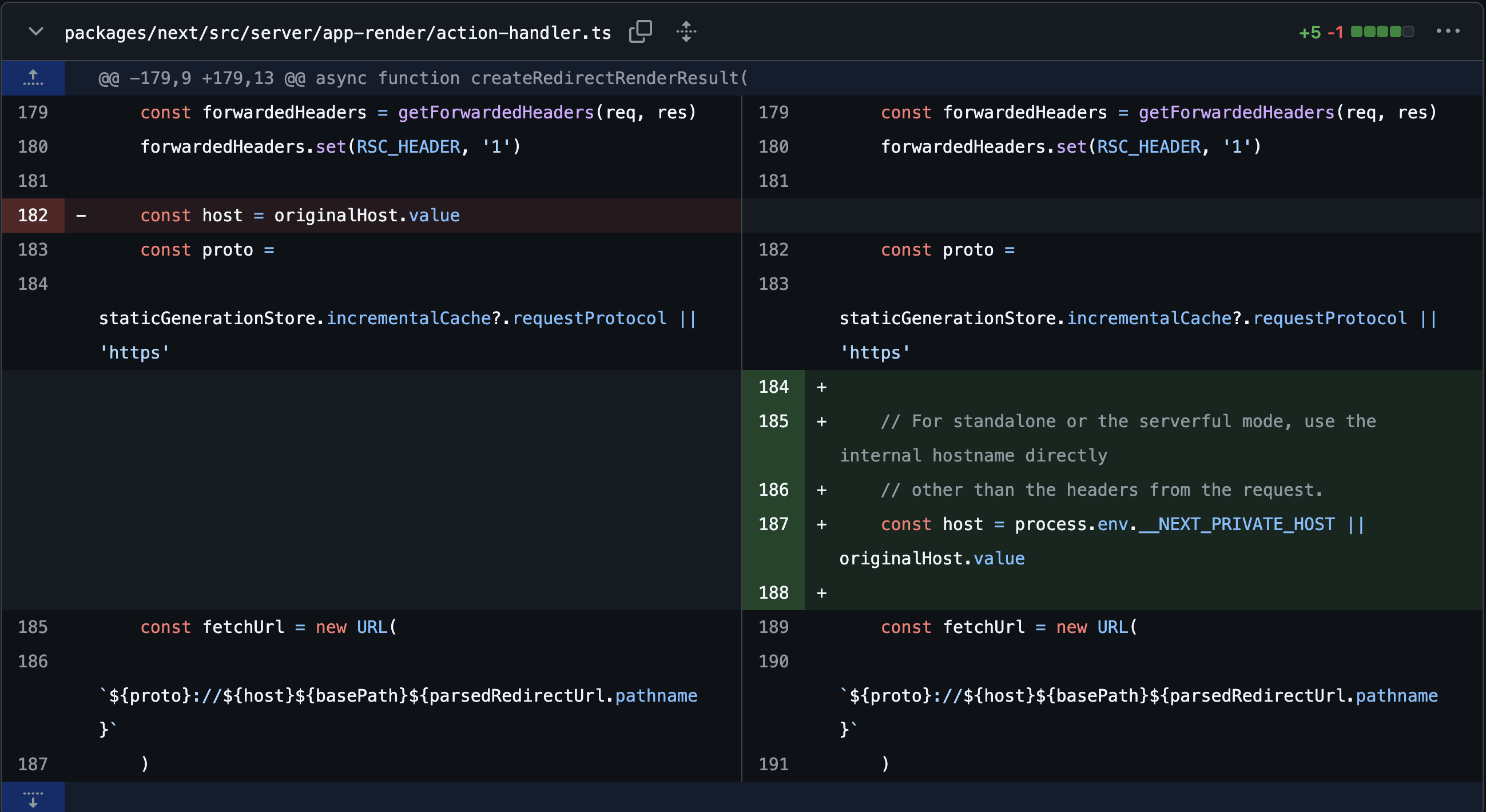Screen dimensions: 1486x812
Task: Click getForwardedHeaders call in right pane
Action: pos(1236,113)
